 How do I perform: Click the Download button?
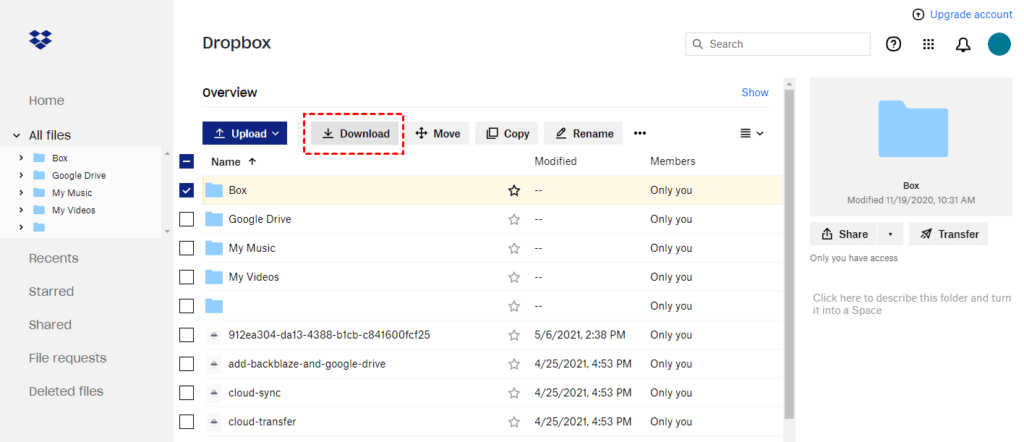[x=355, y=133]
